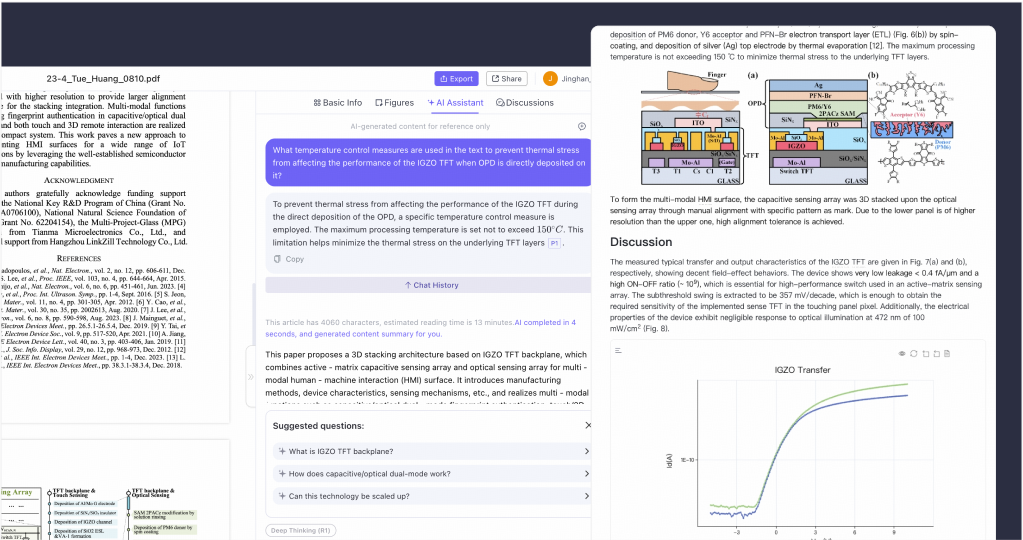Screen dimensions: 1023x540
Task: Click the purple user question bubble
Action: coord(428,162)
